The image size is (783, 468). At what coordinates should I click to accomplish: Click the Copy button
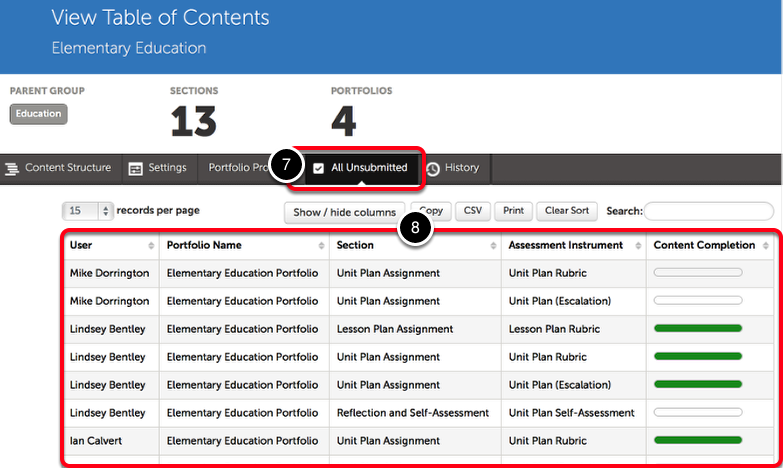pos(431,211)
